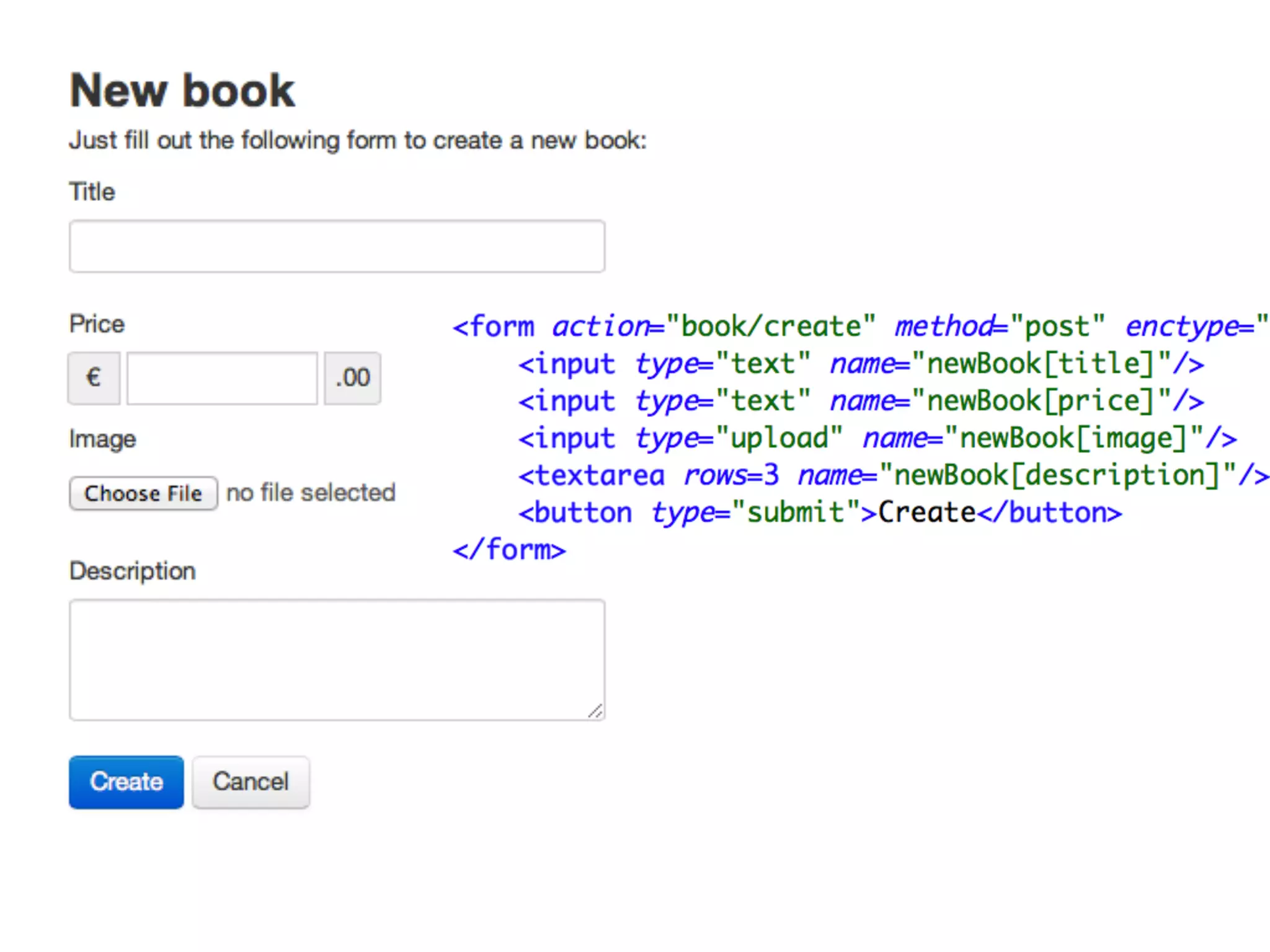
Task: Click the Title field label
Action: pos(92,192)
